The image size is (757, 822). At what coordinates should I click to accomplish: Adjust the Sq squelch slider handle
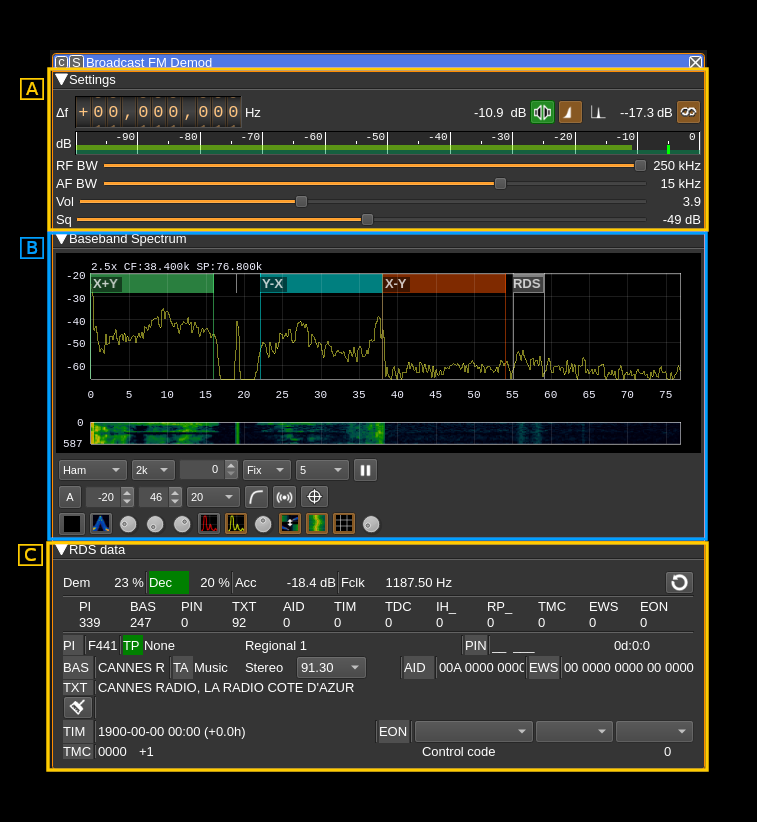pos(367,219)
